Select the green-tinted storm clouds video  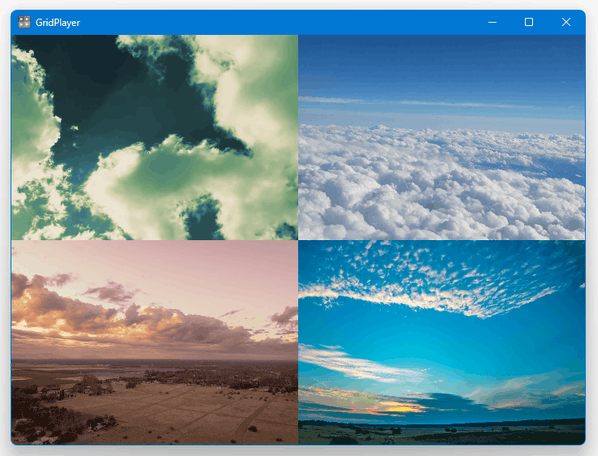[155, 137]
